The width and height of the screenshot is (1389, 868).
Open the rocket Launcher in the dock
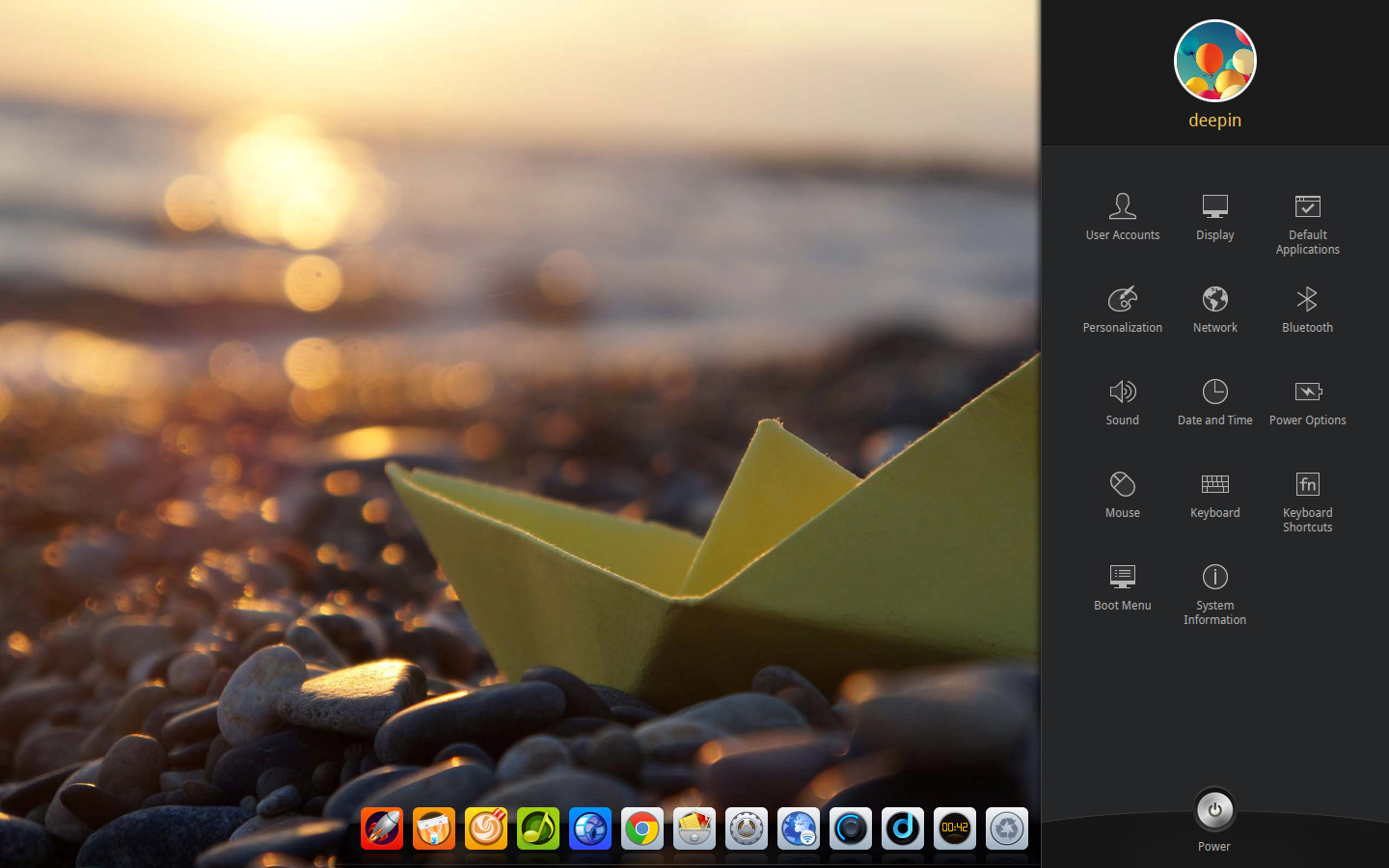[382, 828]
